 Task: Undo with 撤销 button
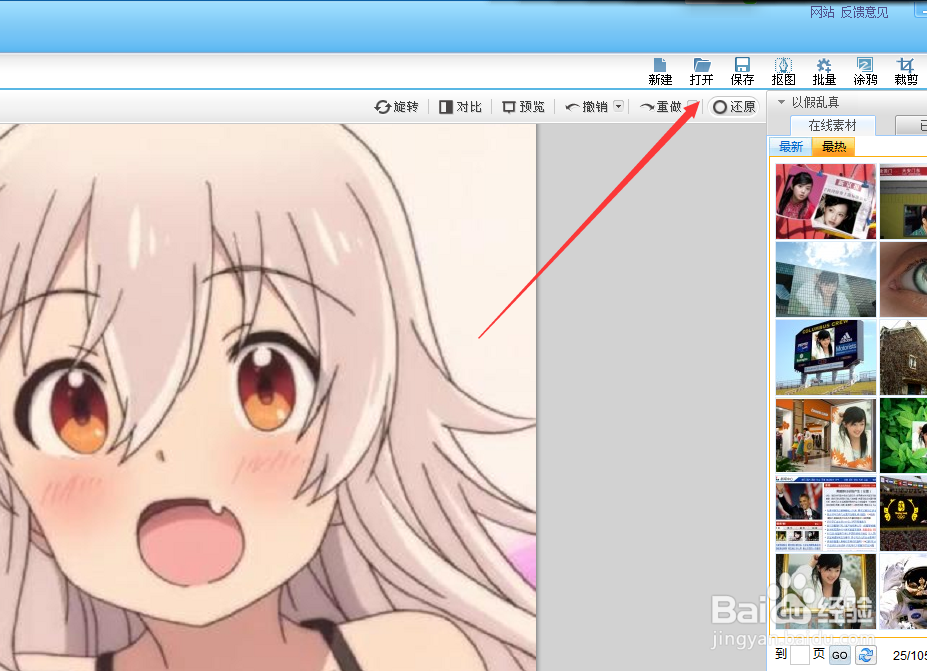click(586, 107)
